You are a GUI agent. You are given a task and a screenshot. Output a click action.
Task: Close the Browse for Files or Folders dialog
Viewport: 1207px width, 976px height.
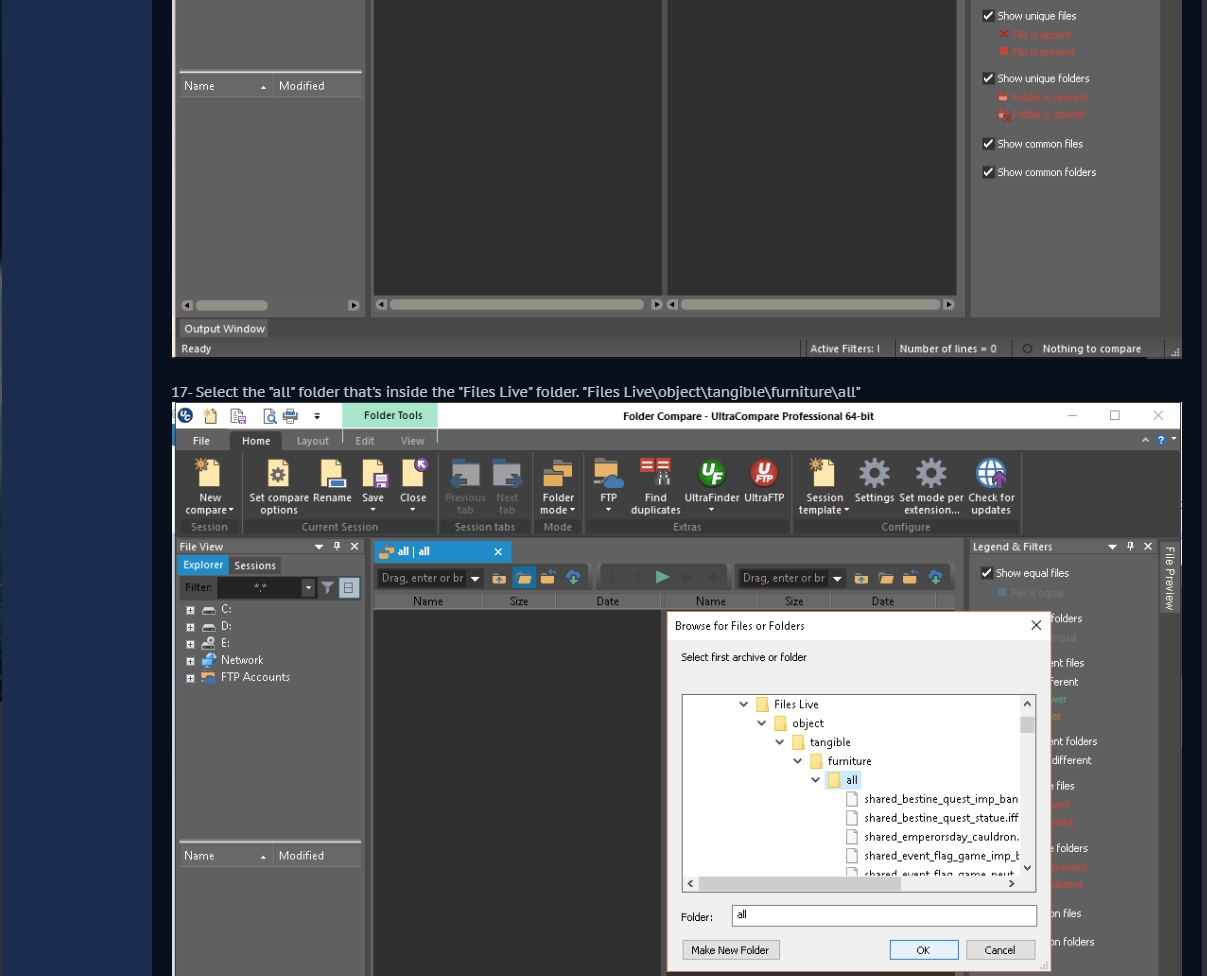pyautogui.click(x=1036, y=626)
